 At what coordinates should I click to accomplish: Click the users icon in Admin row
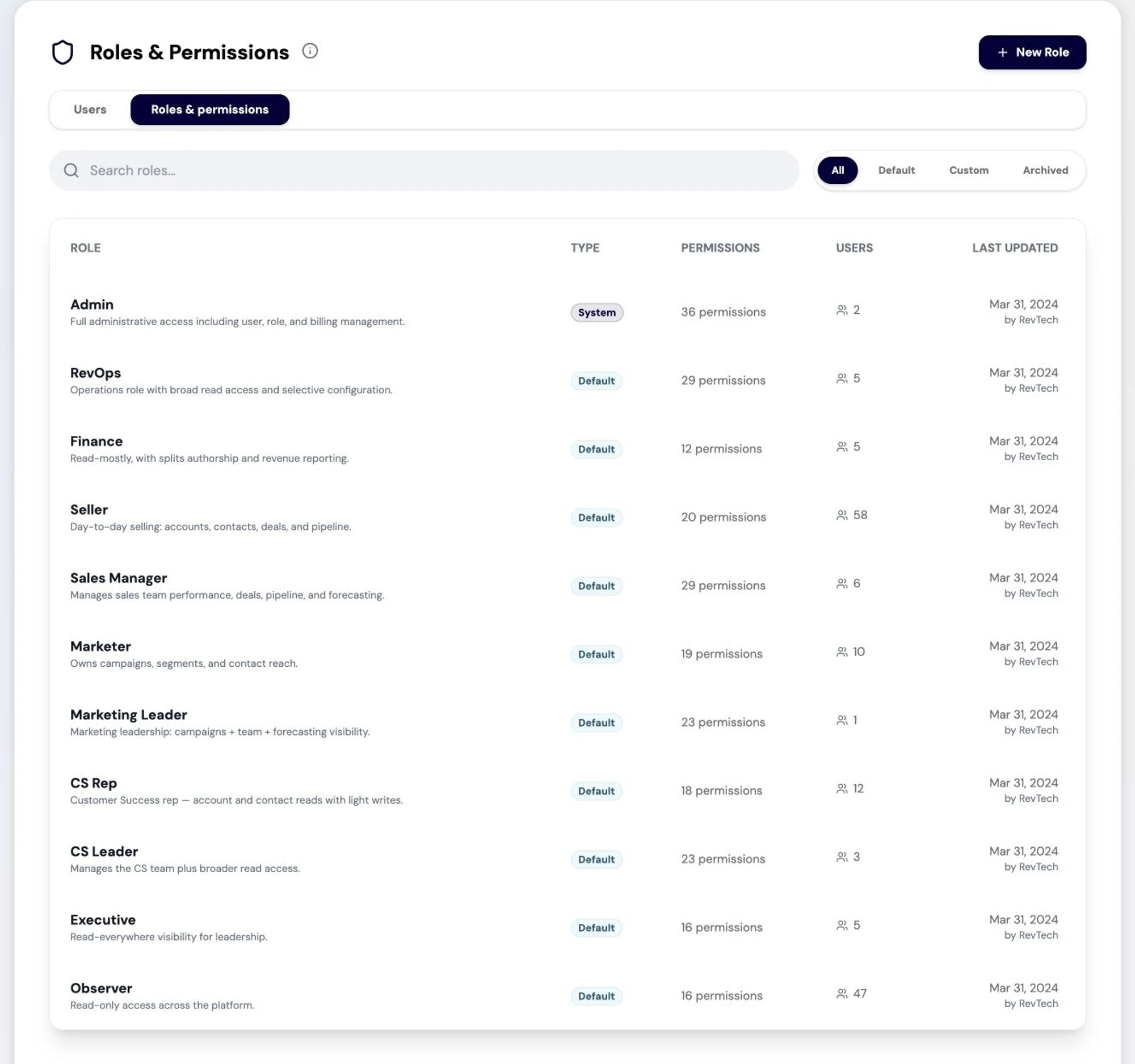[842, 310]
